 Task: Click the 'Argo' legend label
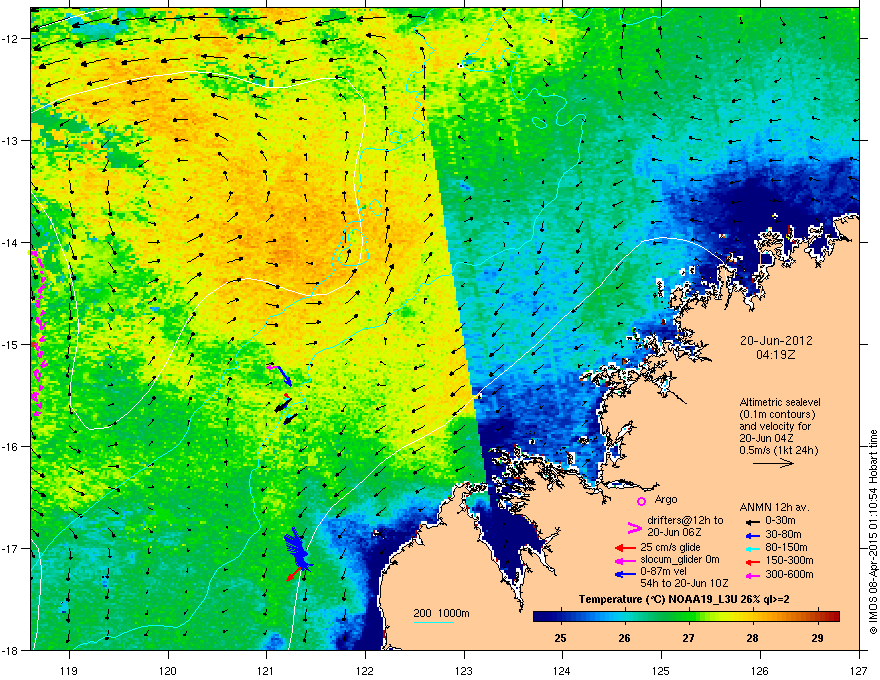[x=666, y=499]
